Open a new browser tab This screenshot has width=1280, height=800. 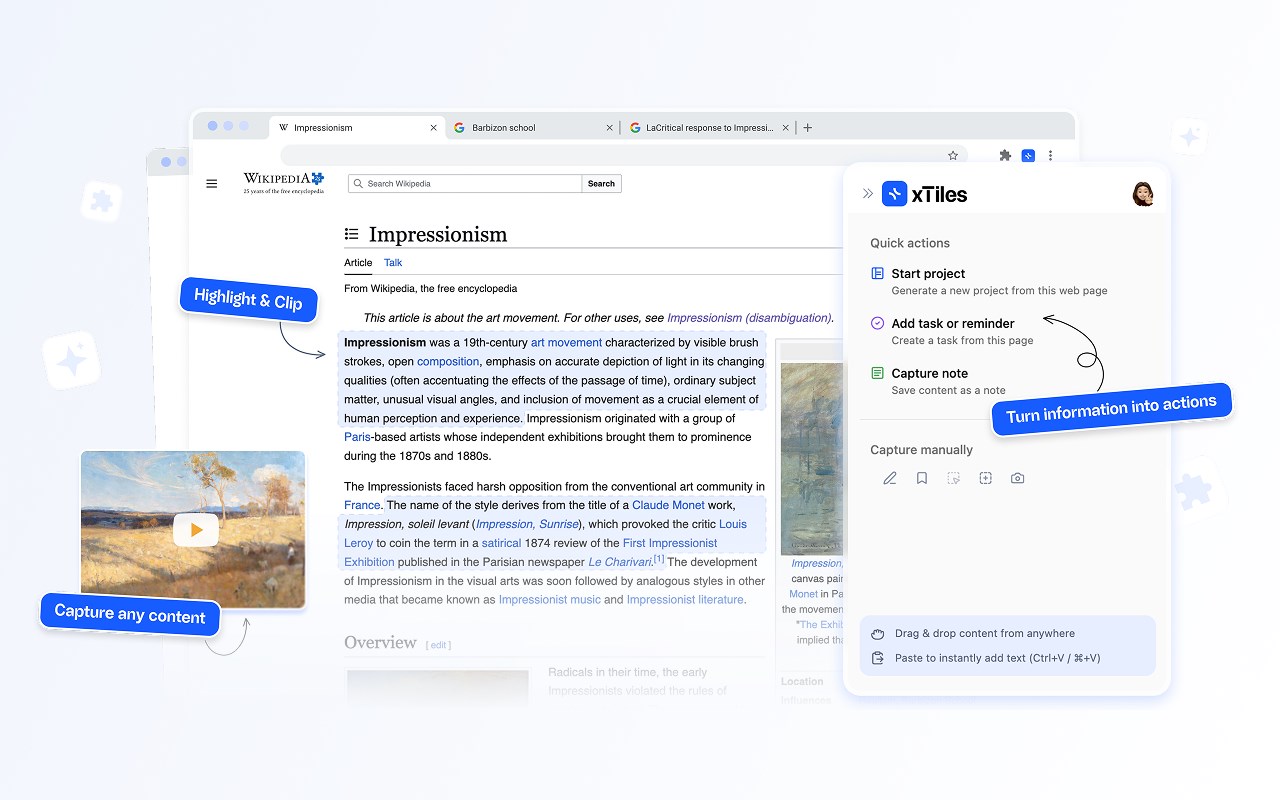tap(808, 128)
